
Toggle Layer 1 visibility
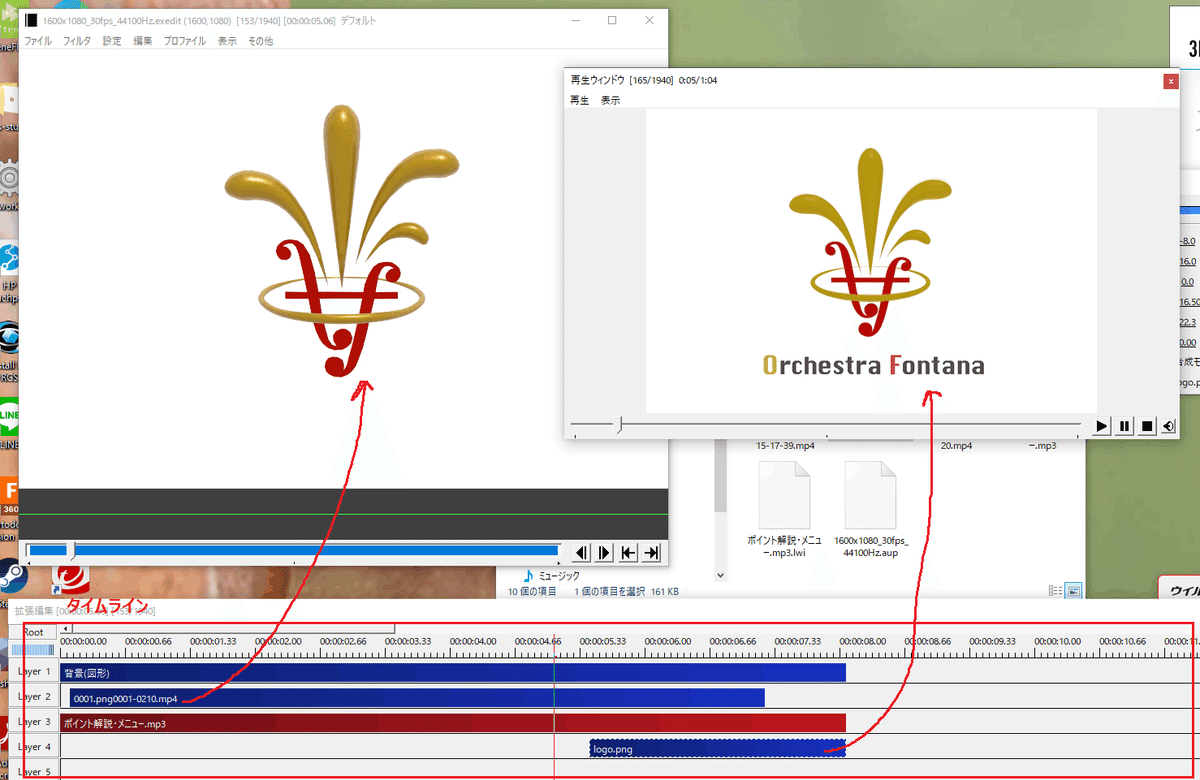pos(33,672)
